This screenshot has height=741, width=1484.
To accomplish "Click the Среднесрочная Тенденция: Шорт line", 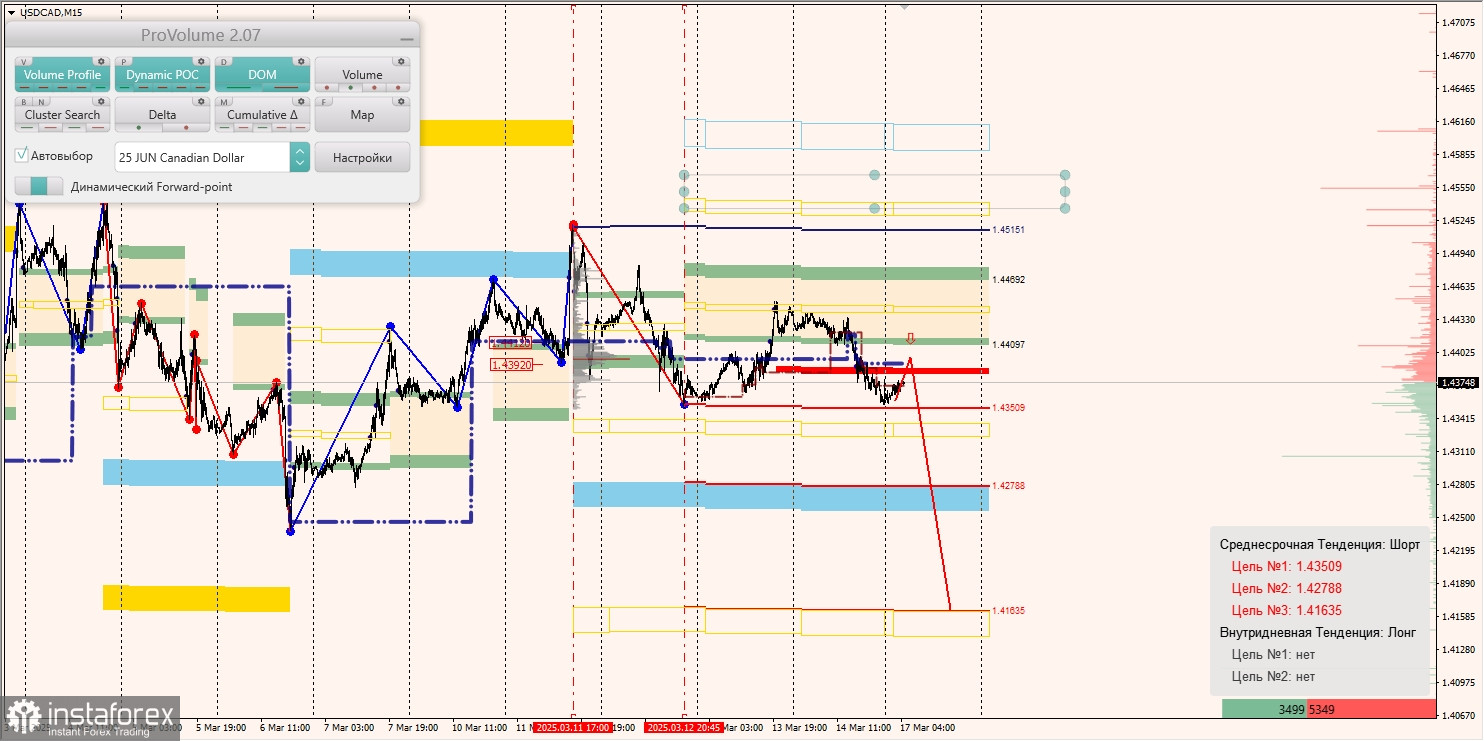I will coord(1319,544).
